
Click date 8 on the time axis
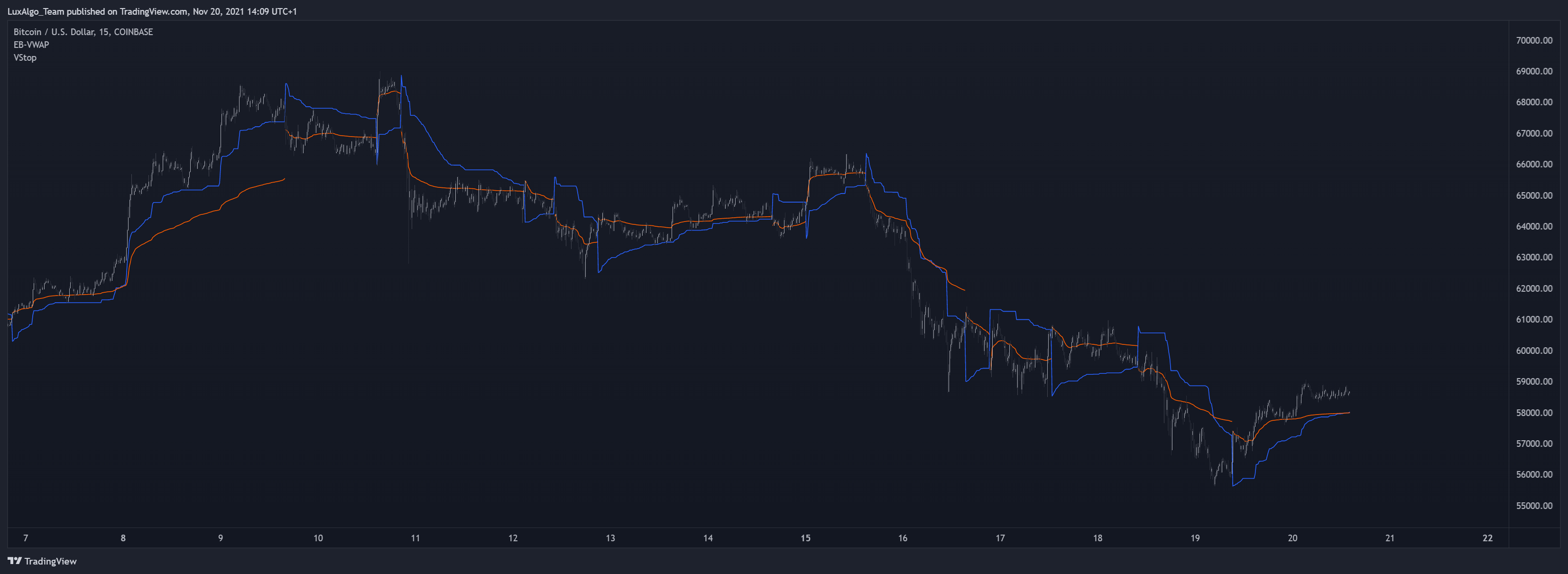pos(123,538)
